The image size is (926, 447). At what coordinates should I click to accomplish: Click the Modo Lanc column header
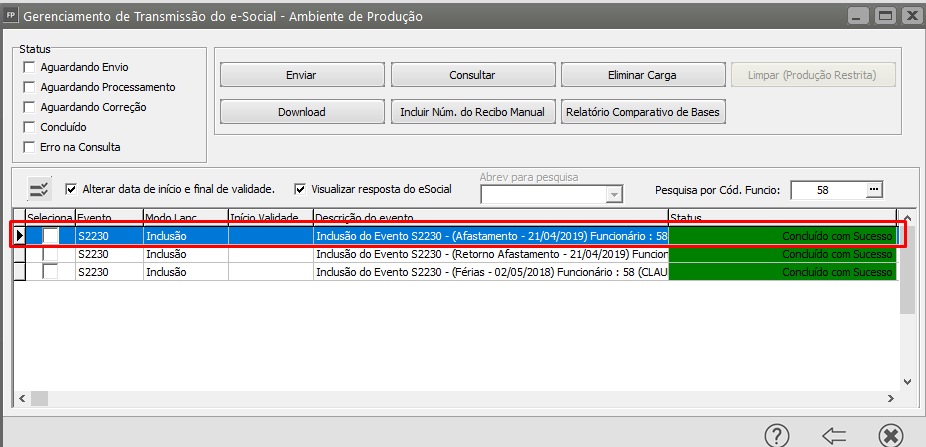click(x=185, y=217)
